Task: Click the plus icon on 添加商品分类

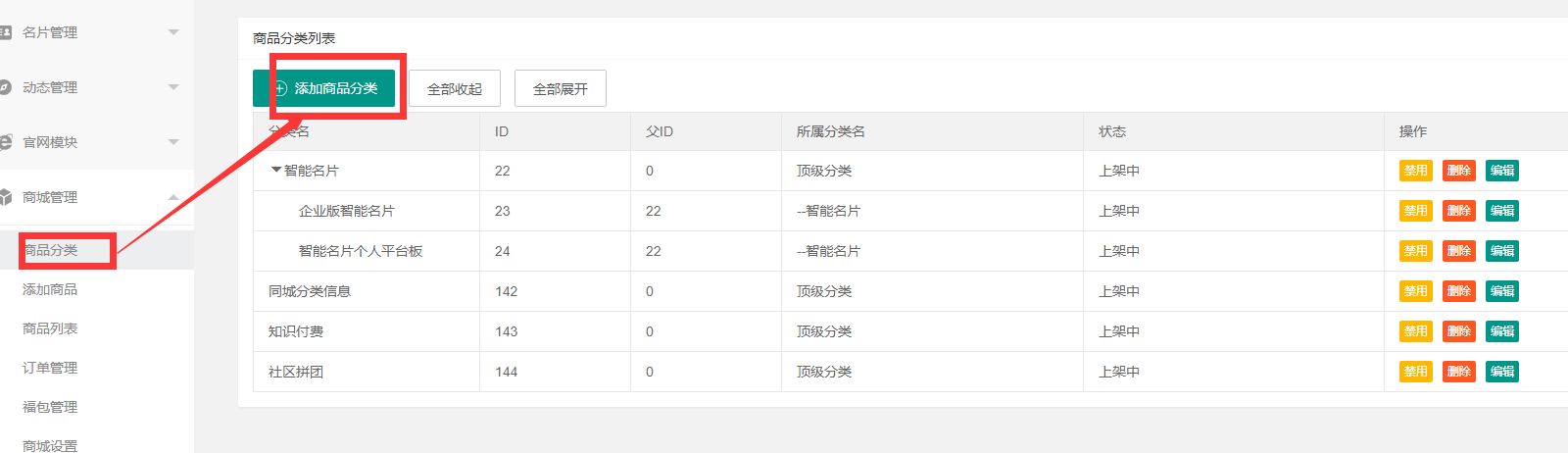Action: click(280, 88)
